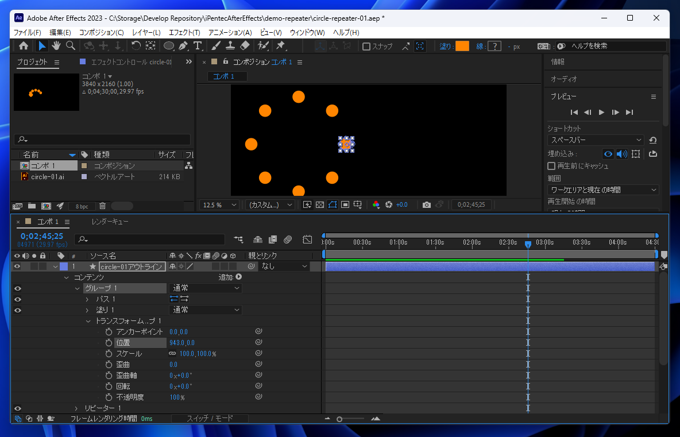Viewport: 680px width, 437px height.
Task: Select the Pen tool in the toolbar
Action: pyautogui.click(x=182, y=46)
